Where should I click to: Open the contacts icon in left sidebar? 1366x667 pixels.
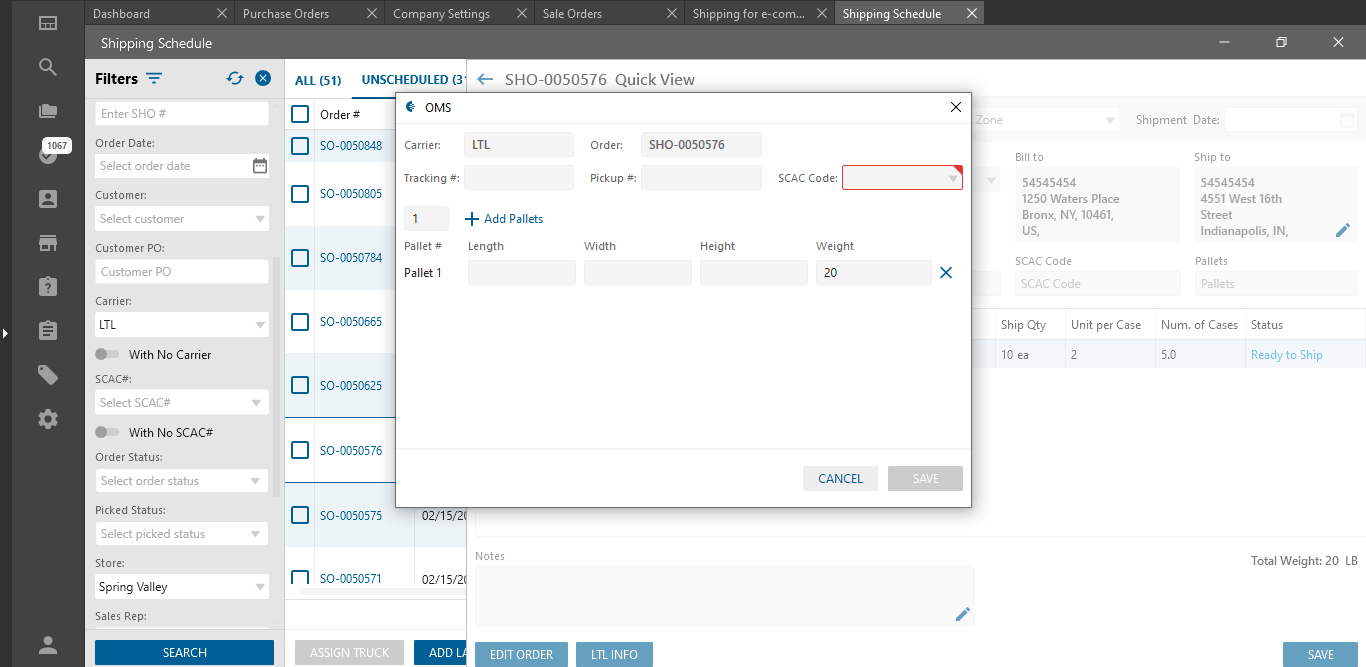pyautogui.click(x=47, y=199)
